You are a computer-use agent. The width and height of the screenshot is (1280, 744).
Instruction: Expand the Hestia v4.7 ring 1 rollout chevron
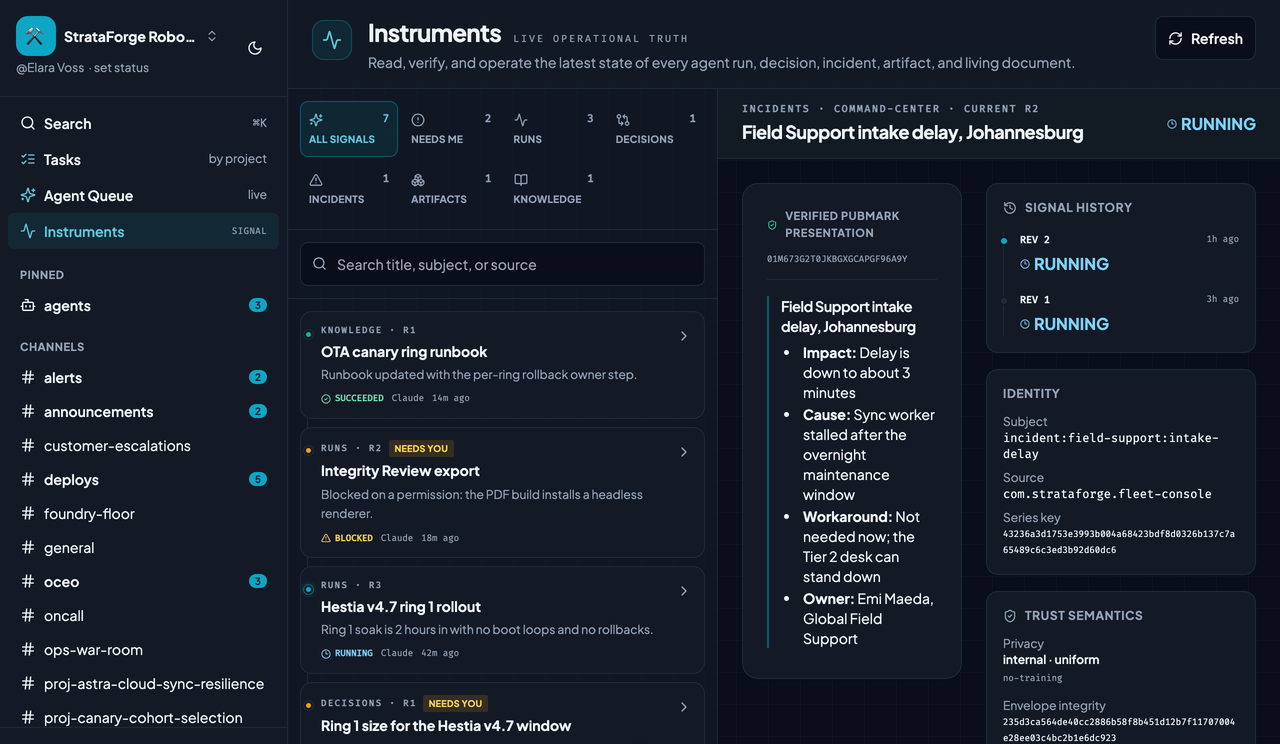point(684,591)
